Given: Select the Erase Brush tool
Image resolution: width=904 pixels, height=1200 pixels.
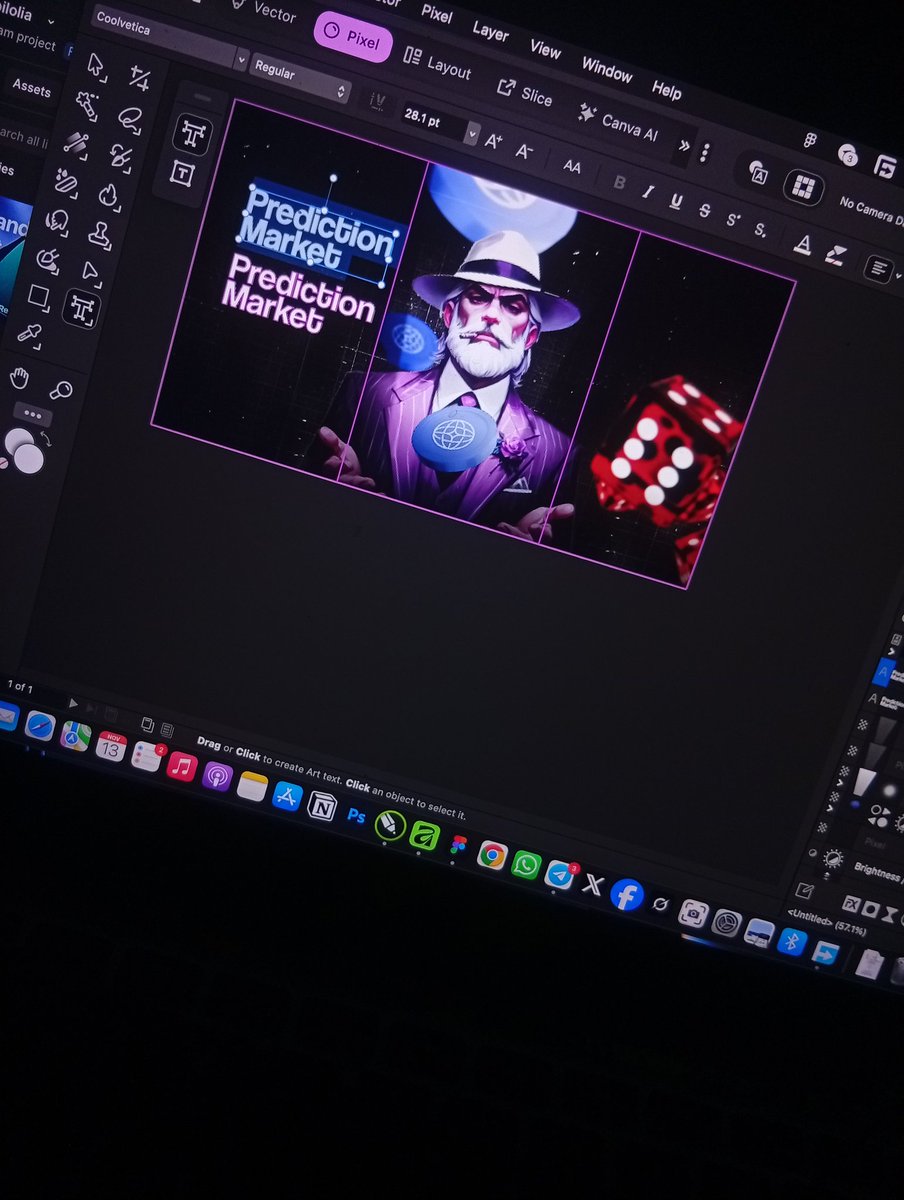Looking at the screenshot, I should pyautogui.click(x=66, y=181).
